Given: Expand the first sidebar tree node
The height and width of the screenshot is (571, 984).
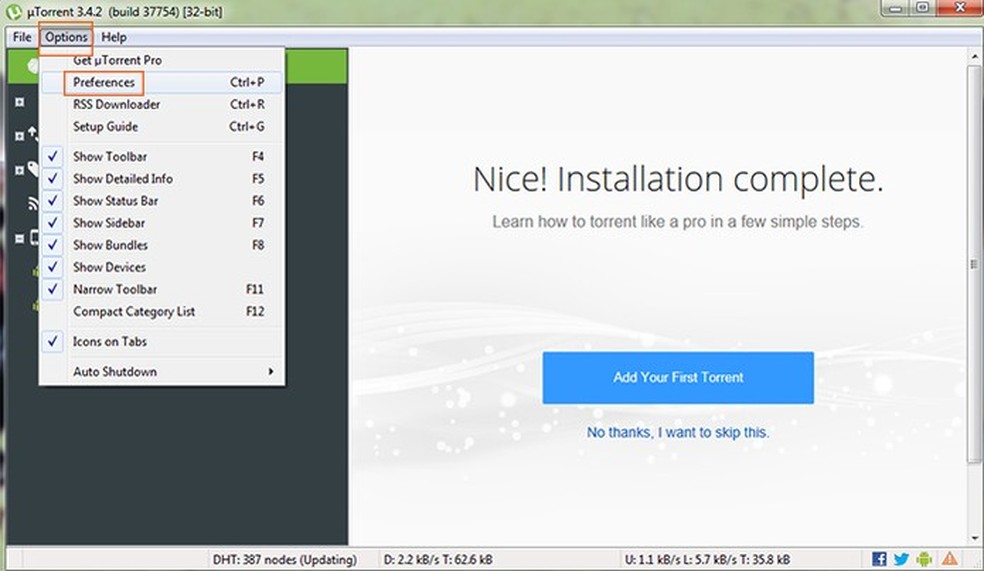Looking at the screenshot, I should (x=19, y=102).
